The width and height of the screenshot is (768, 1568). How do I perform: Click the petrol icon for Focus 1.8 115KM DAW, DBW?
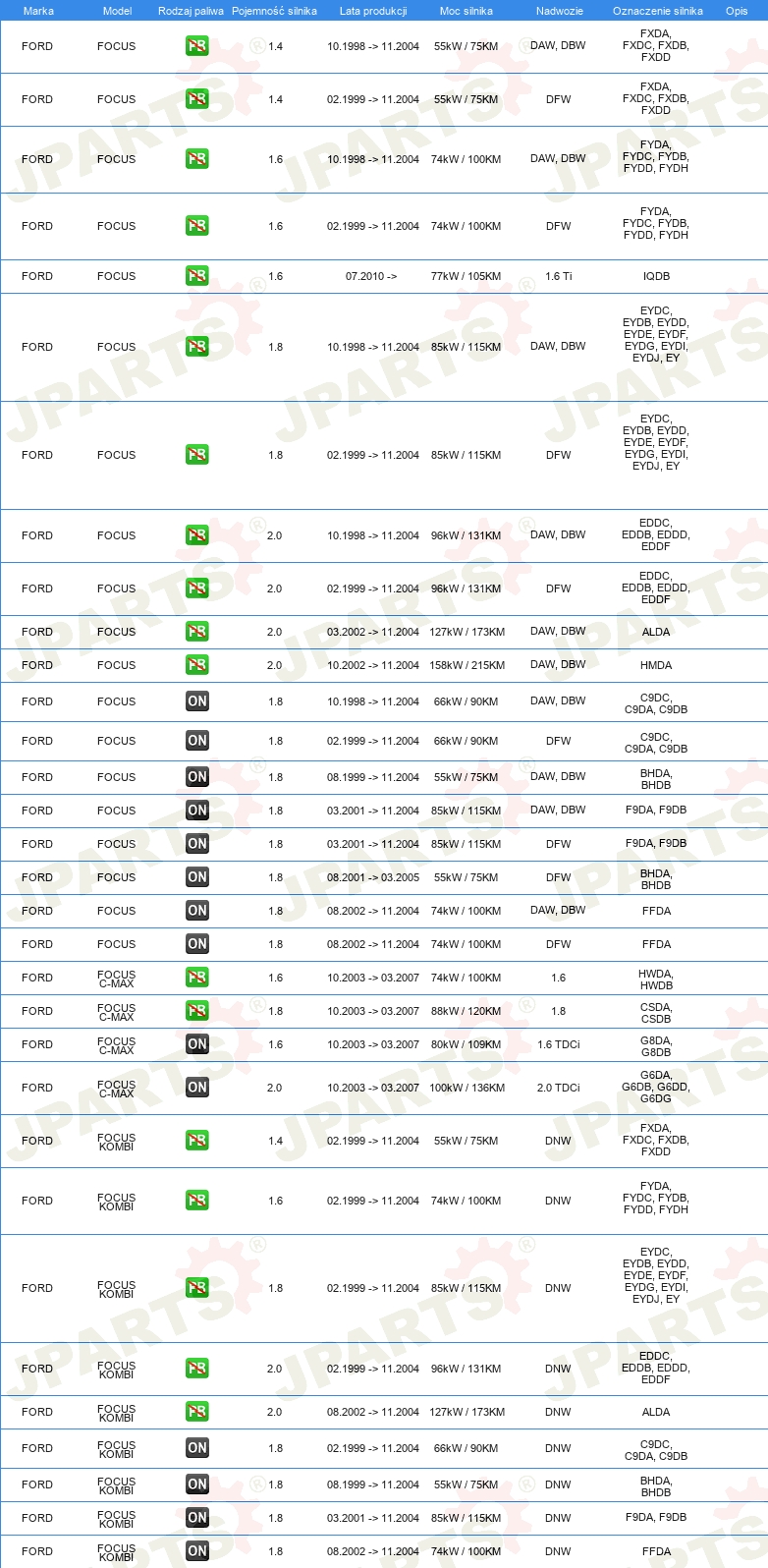coord(197,347)
